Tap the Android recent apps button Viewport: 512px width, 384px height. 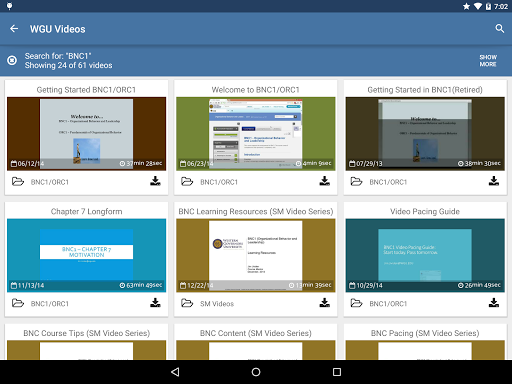pos(337,372)
